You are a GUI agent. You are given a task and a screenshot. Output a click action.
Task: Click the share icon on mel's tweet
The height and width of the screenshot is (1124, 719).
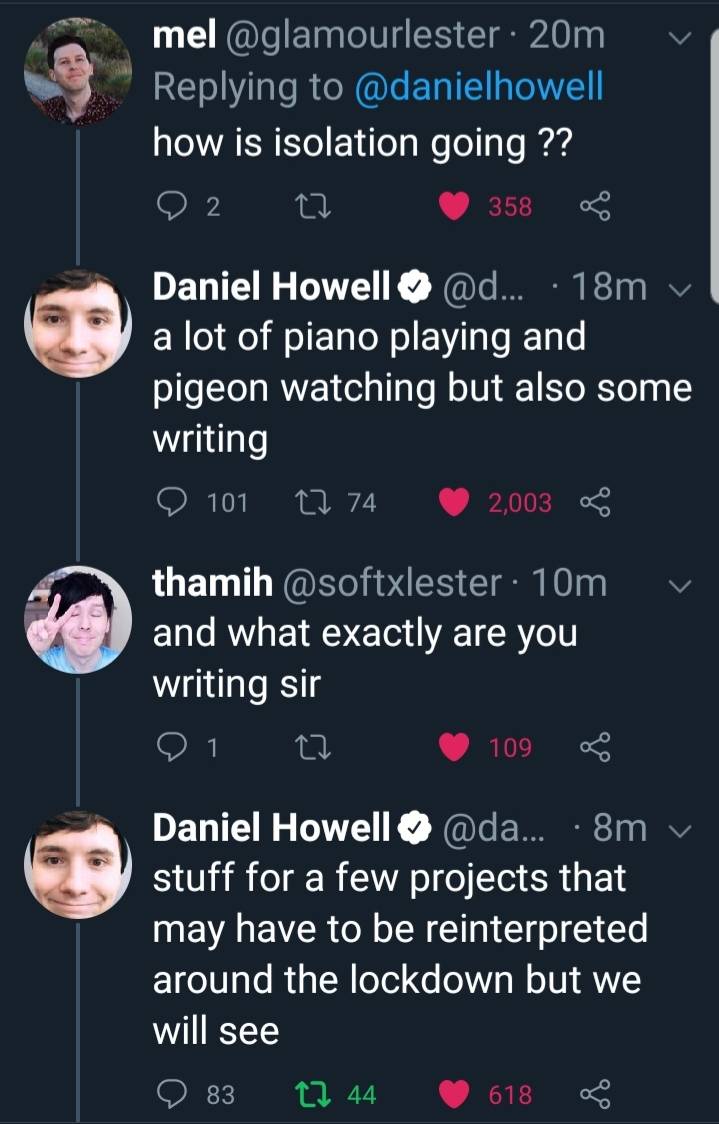coord(596,206)
